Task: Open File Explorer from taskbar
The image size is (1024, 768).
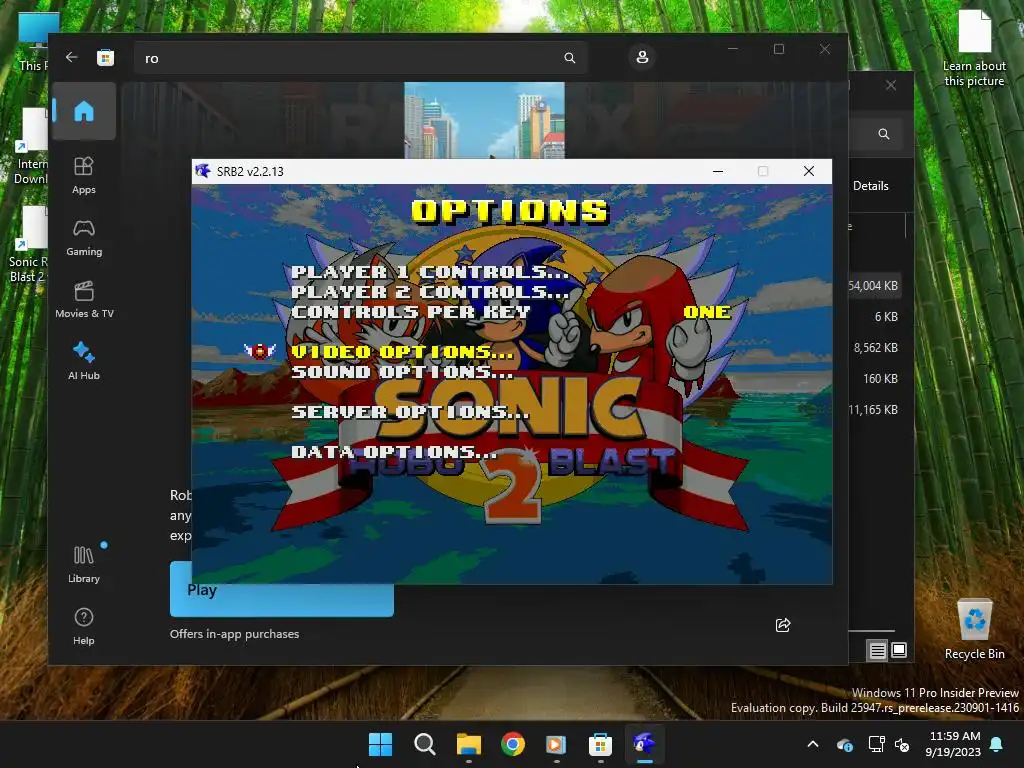Action: point(468,744)
